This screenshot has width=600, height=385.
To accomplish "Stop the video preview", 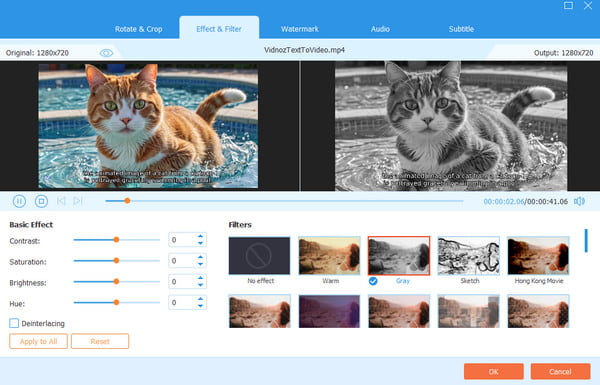I will (41, 201).
